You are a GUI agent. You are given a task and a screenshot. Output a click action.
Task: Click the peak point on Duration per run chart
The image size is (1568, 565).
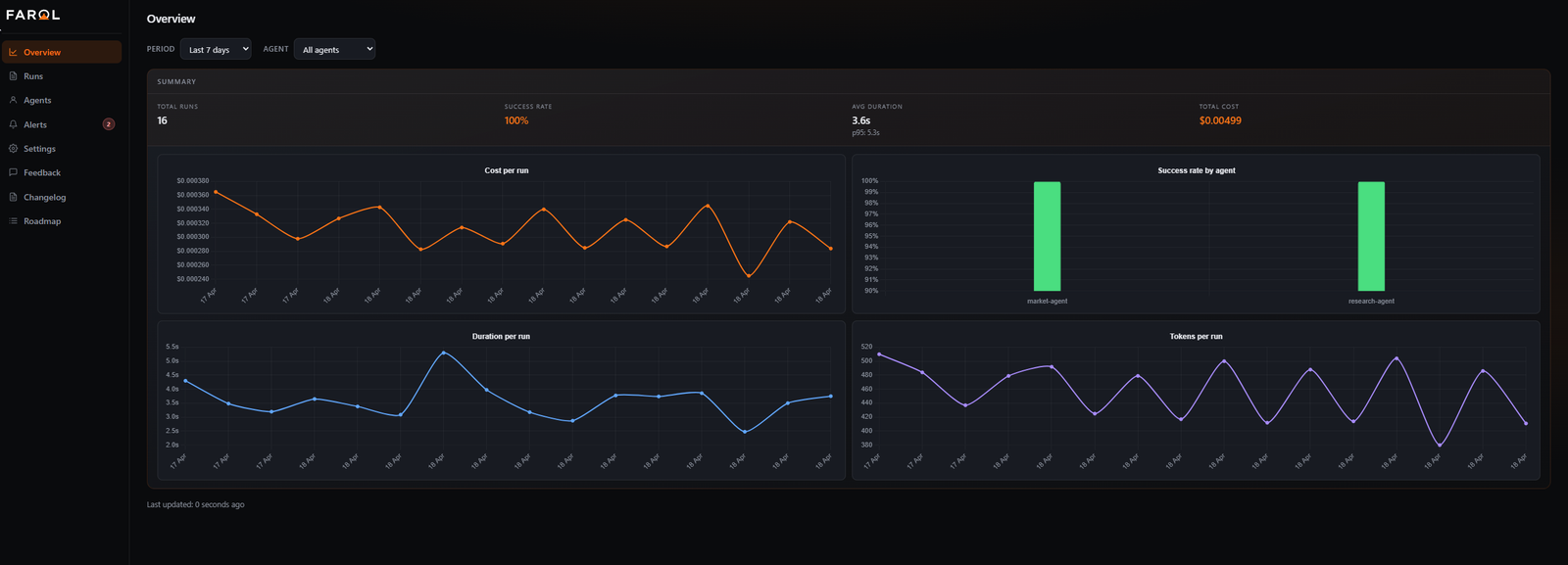coord(444,353)
